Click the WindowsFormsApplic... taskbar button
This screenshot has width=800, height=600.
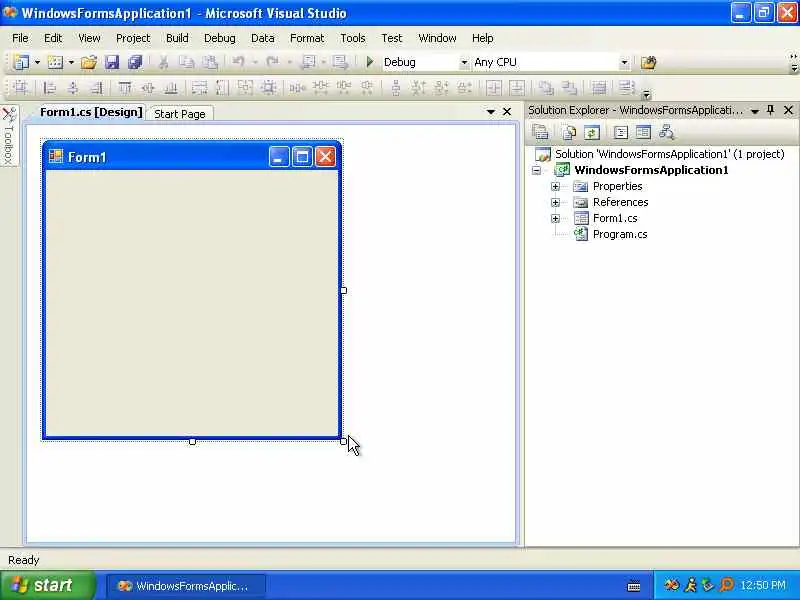click(186, 586)
